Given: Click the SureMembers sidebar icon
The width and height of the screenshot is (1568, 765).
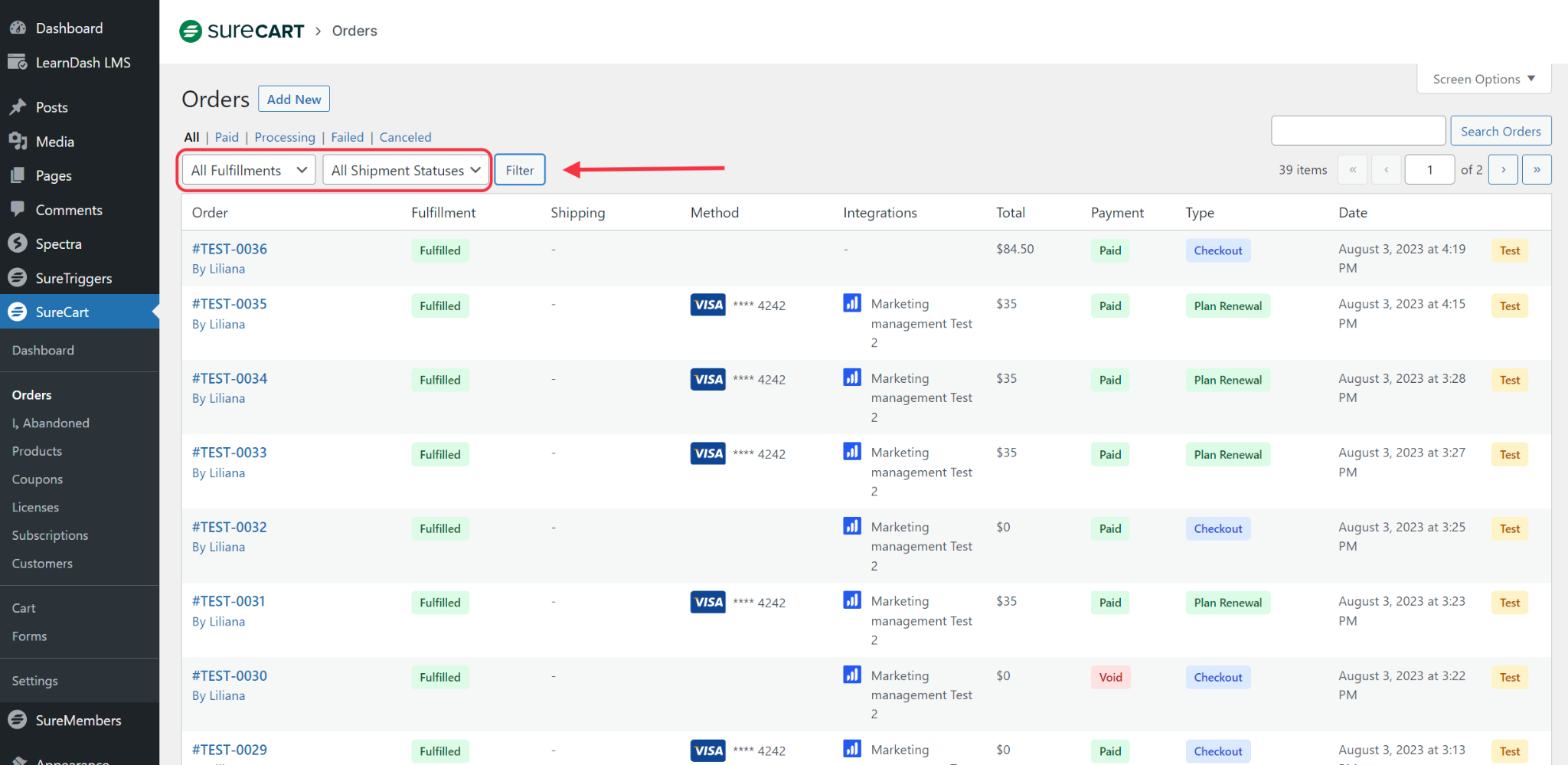Looking at the screenshot, I should pyautogui.click(x=18, y=720).
